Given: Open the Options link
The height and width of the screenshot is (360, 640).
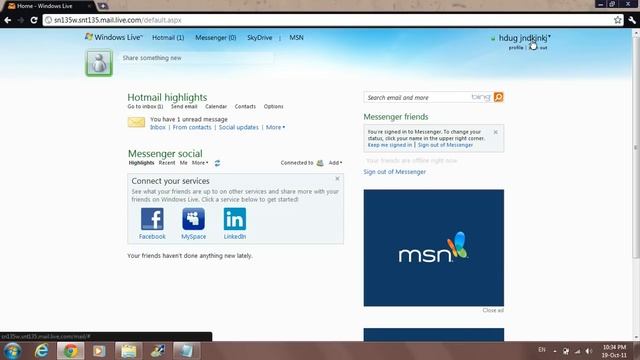Looking at the screenshot, I should (x=273, y=107).
